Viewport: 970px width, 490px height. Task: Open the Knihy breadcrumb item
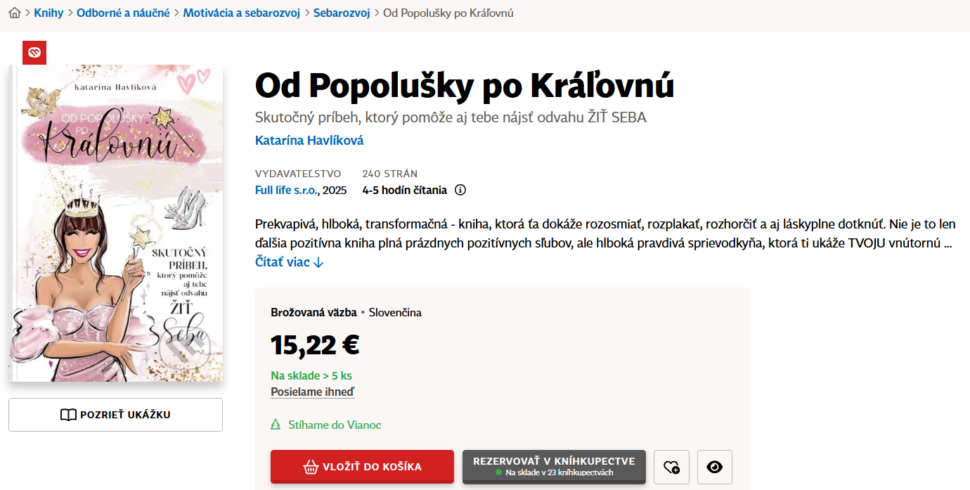48,13
